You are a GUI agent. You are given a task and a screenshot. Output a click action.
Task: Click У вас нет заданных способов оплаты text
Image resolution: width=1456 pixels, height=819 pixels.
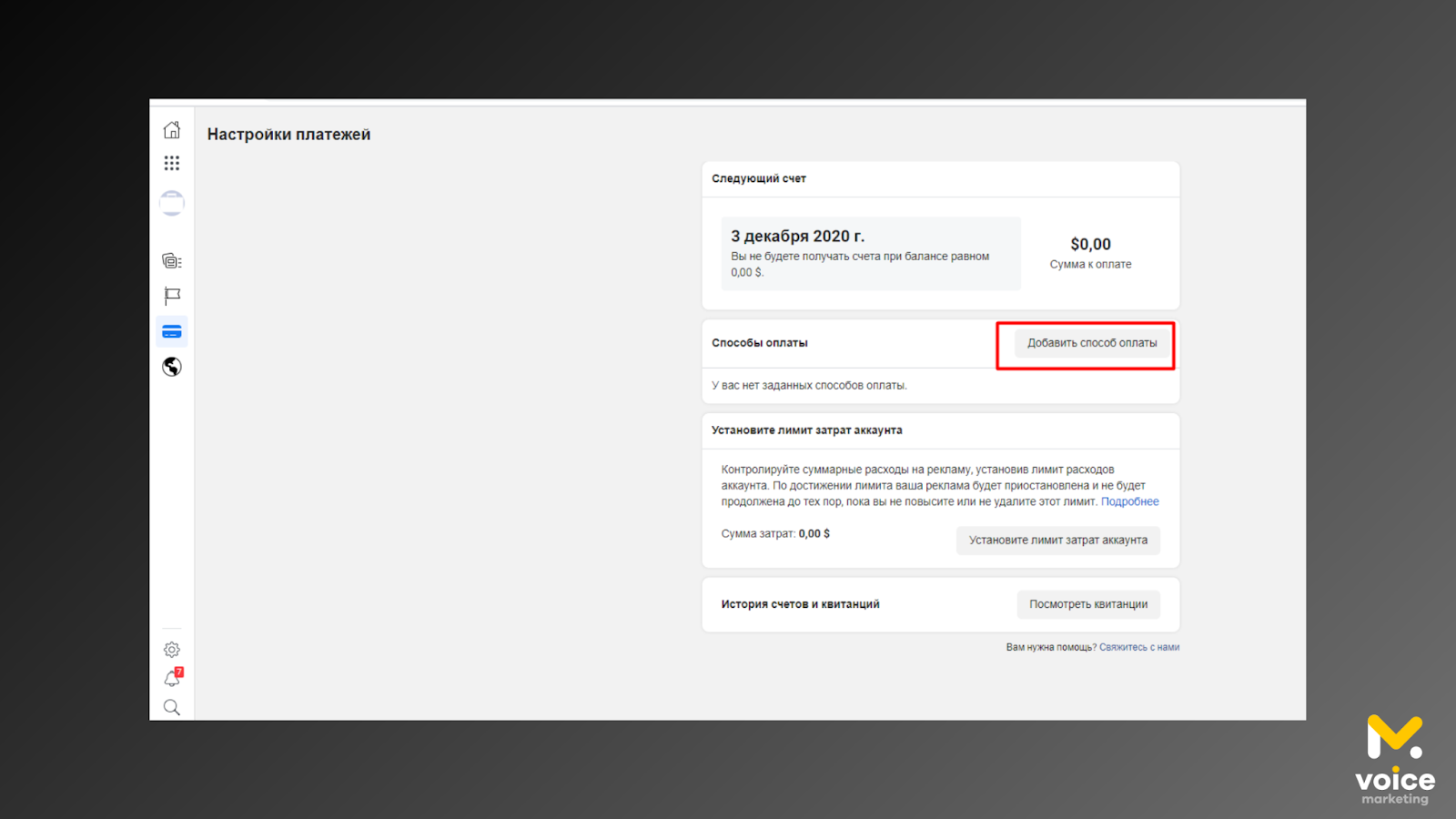click(x=809, y=386)
